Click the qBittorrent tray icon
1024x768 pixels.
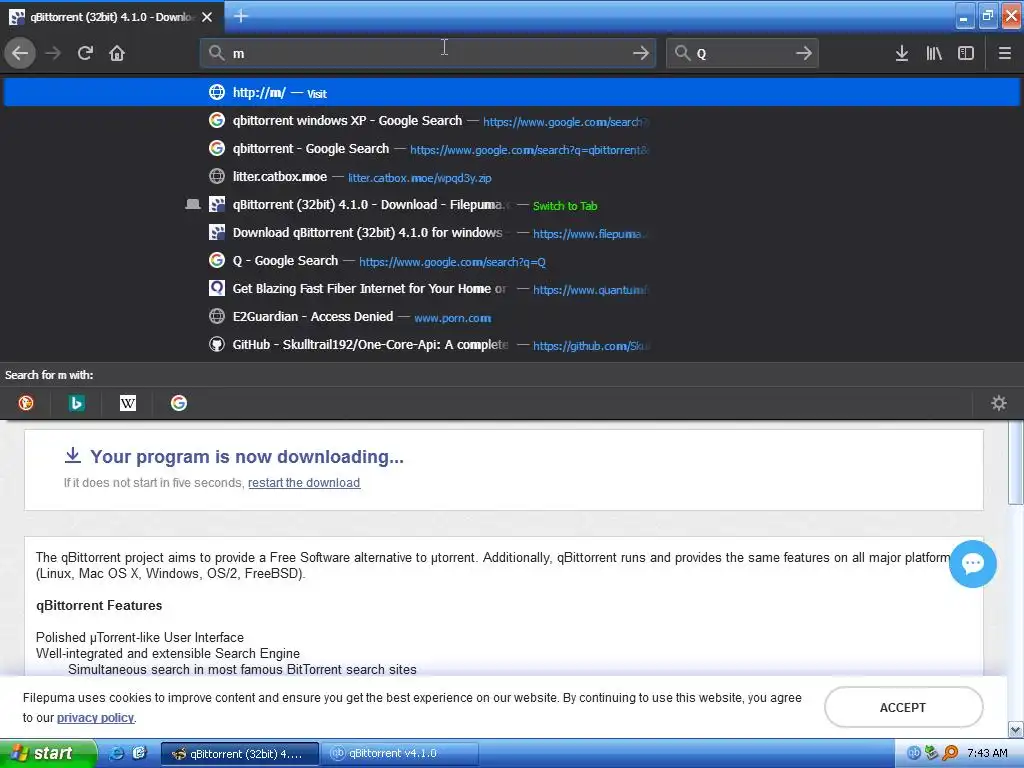click(x=914, y=754)
